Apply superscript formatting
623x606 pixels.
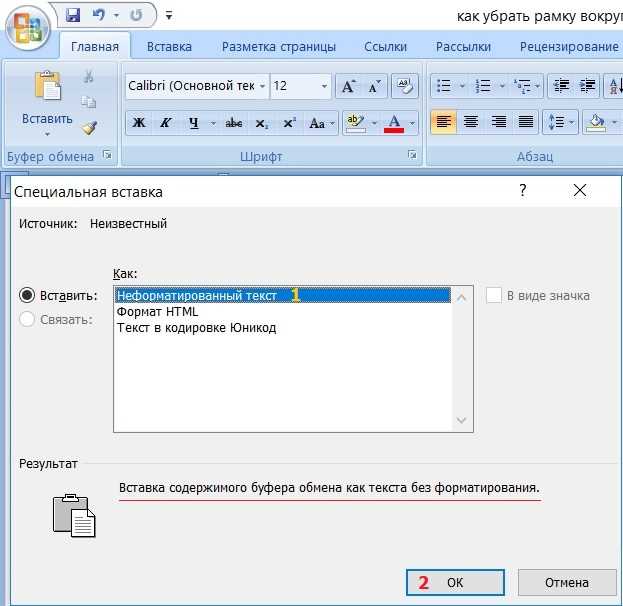pos(289,123)
